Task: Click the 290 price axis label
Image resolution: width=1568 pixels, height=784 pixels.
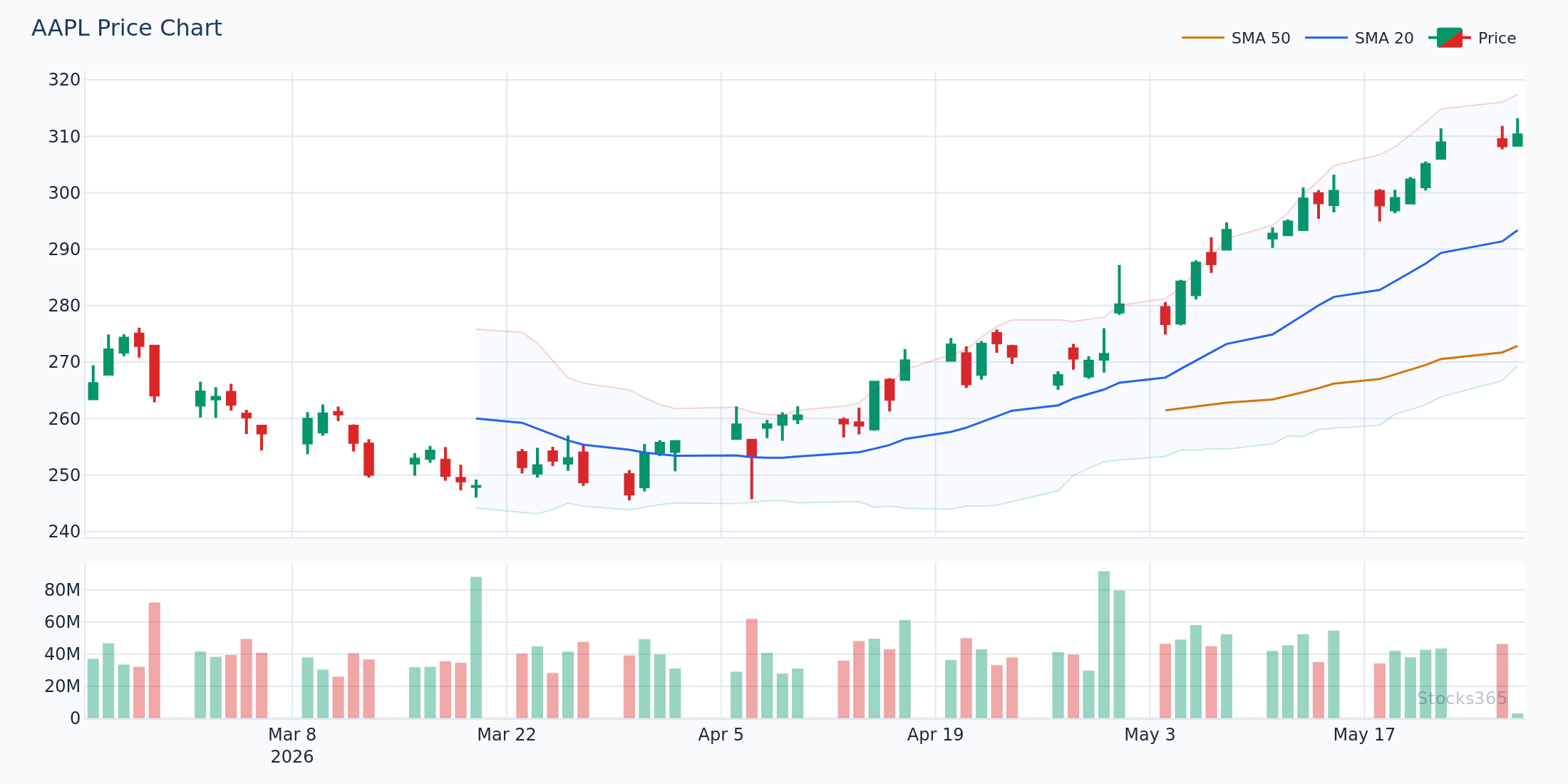Action: 64,249
